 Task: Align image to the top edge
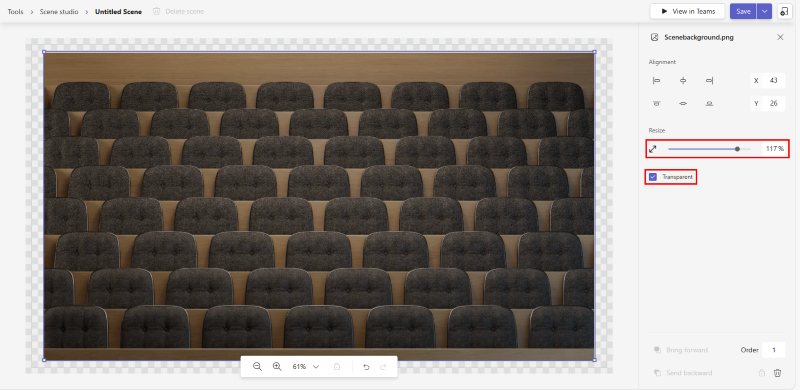pyautogui.click(x=656, y=104)
